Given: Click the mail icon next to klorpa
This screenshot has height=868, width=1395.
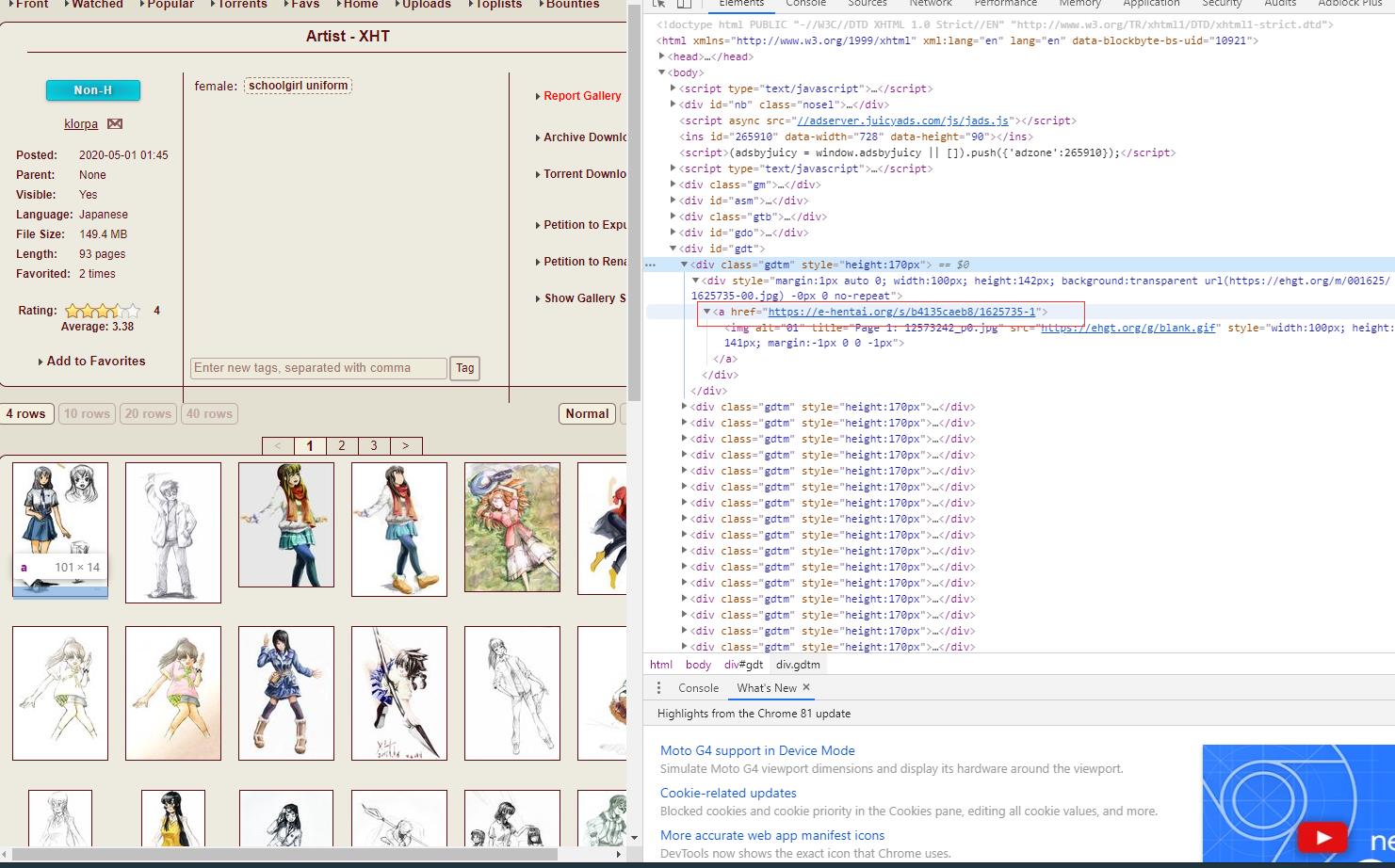Looking at the screenshot, I should [115, 123].
